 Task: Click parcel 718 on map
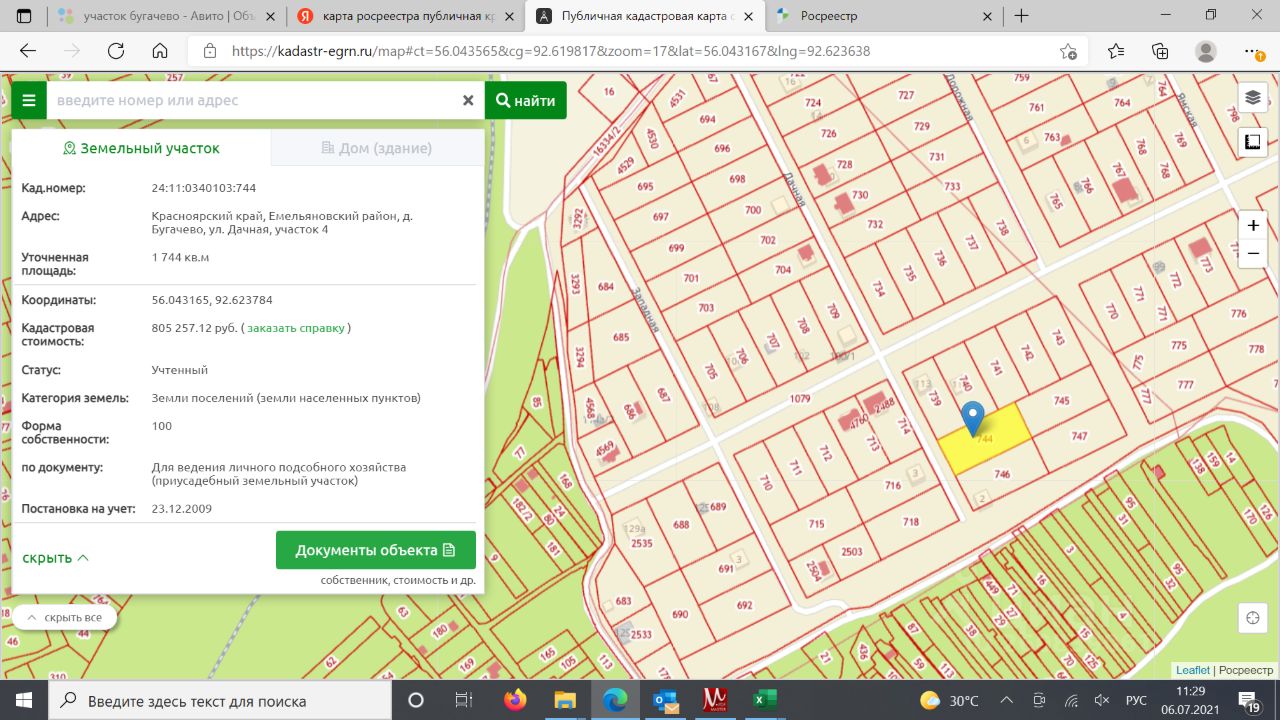click(x=910, y=521)
